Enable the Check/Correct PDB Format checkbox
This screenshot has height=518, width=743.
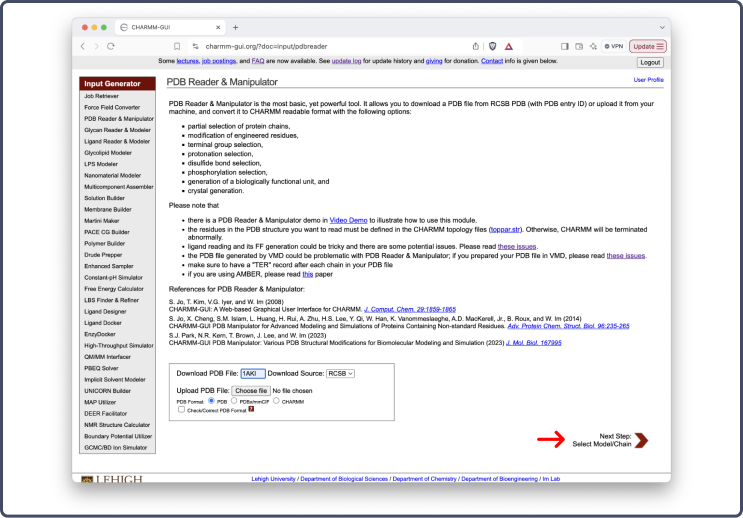click(181, 409)
